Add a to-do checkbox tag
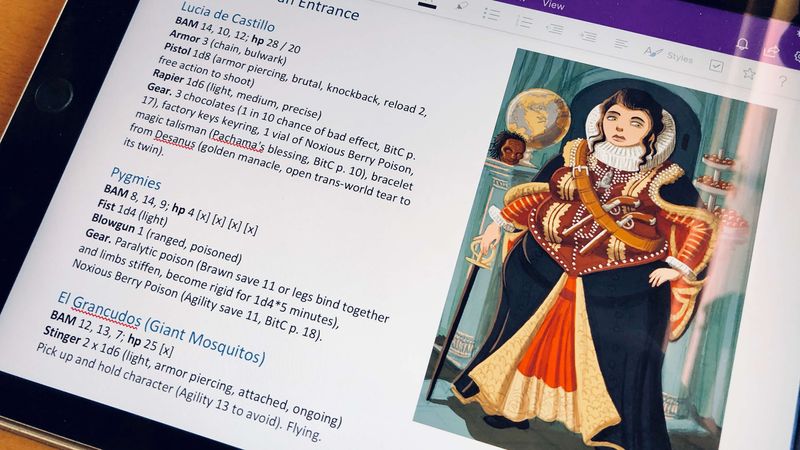The image size is (800, 450). (x=716, y=65)
